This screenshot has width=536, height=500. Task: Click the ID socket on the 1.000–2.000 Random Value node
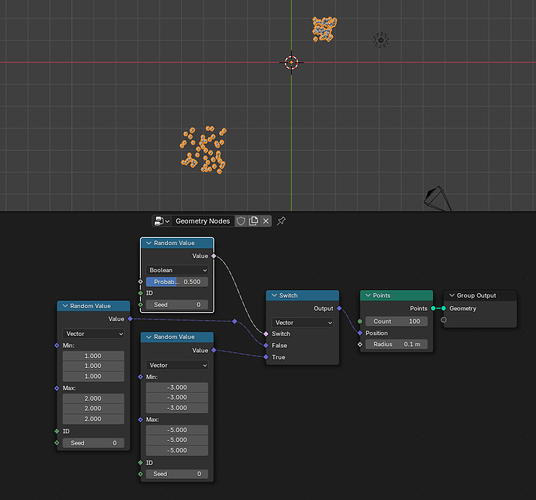coord(57,431)
